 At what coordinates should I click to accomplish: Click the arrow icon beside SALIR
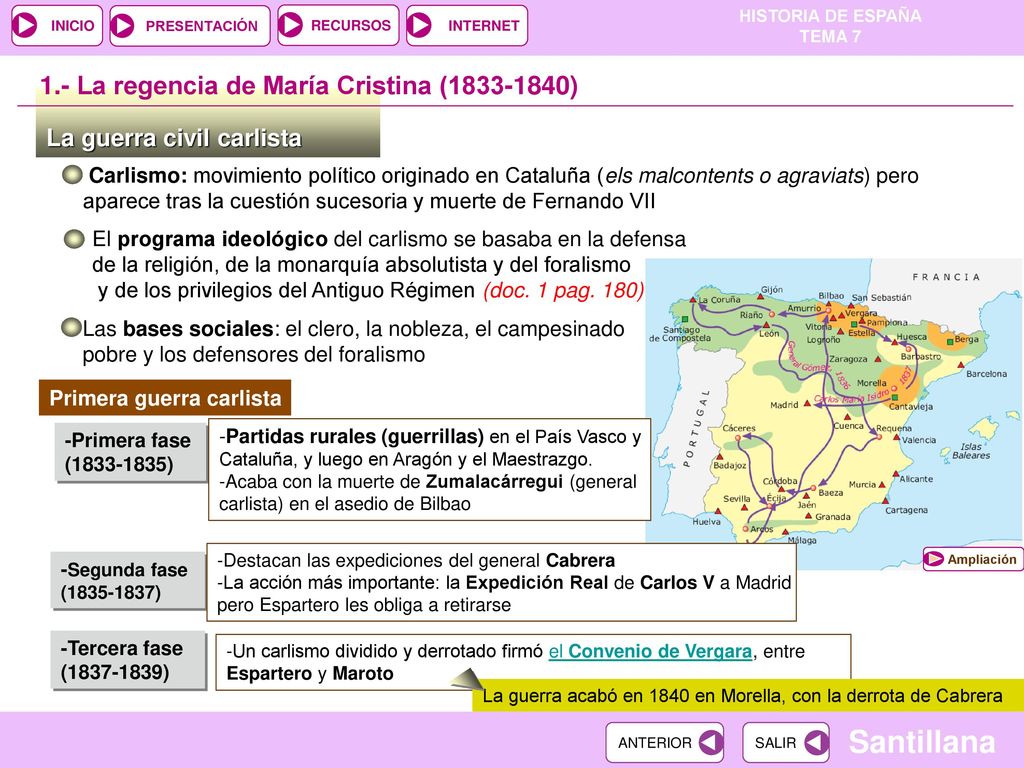point(816,743)
